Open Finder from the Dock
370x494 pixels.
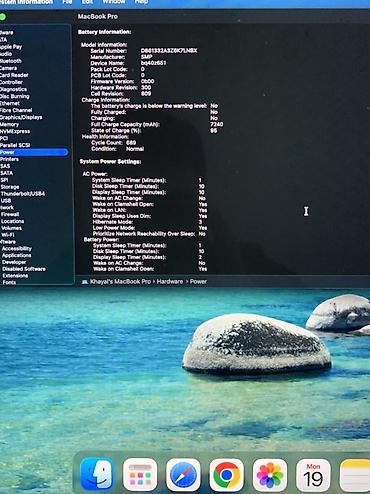[x=97, y=474]
